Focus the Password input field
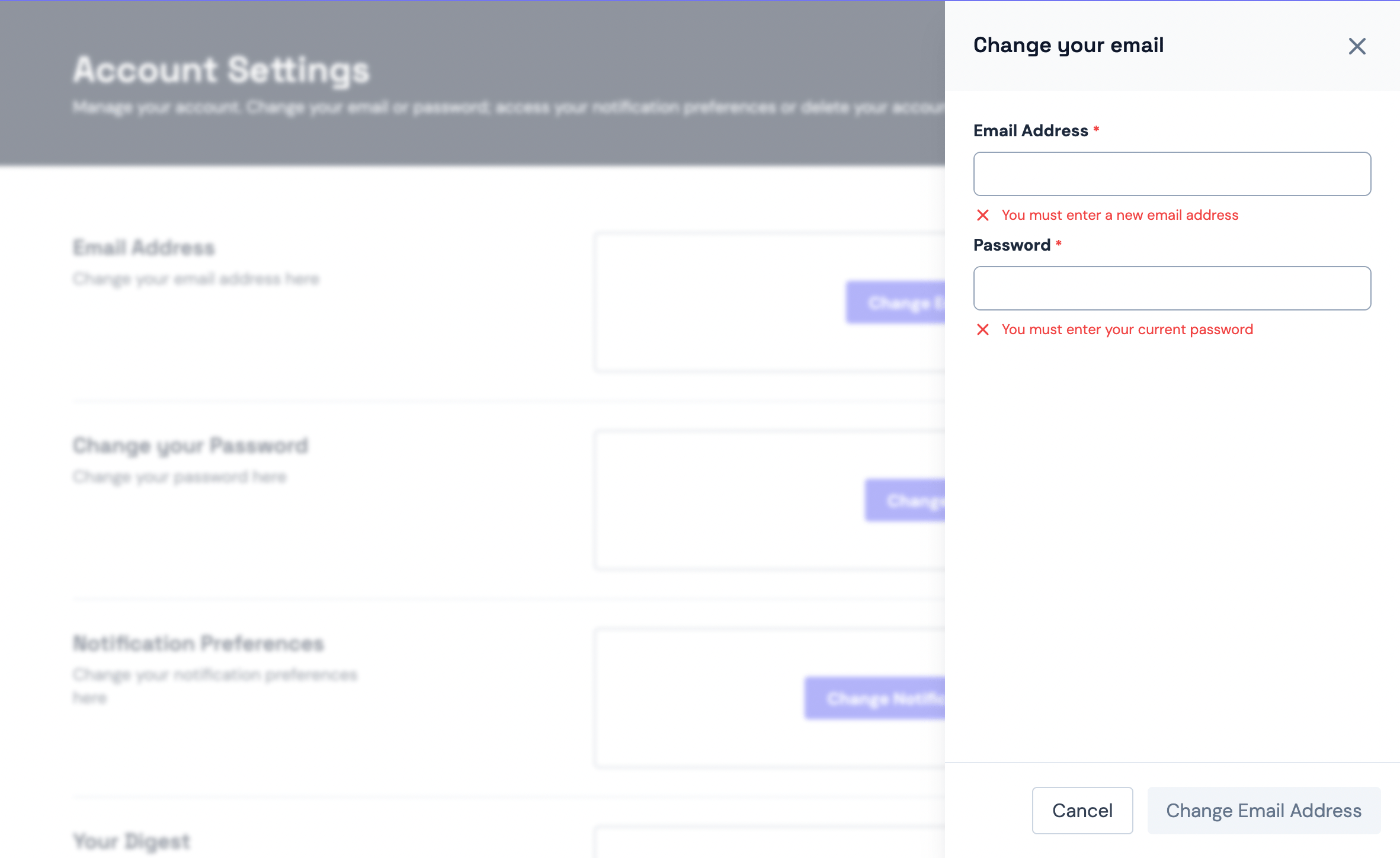The width and height of the screenshot is (1400, 858). point(1172,289)
